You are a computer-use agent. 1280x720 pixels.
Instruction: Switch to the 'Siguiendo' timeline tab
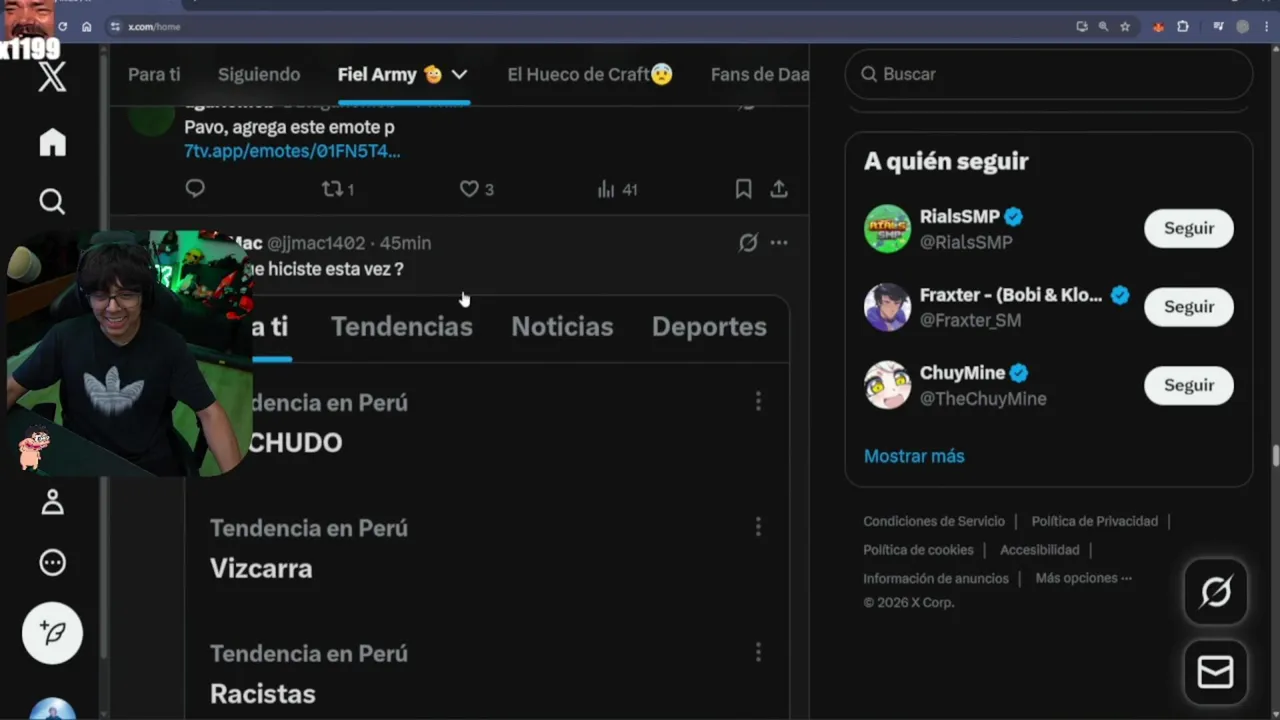[x=259, y=74]
